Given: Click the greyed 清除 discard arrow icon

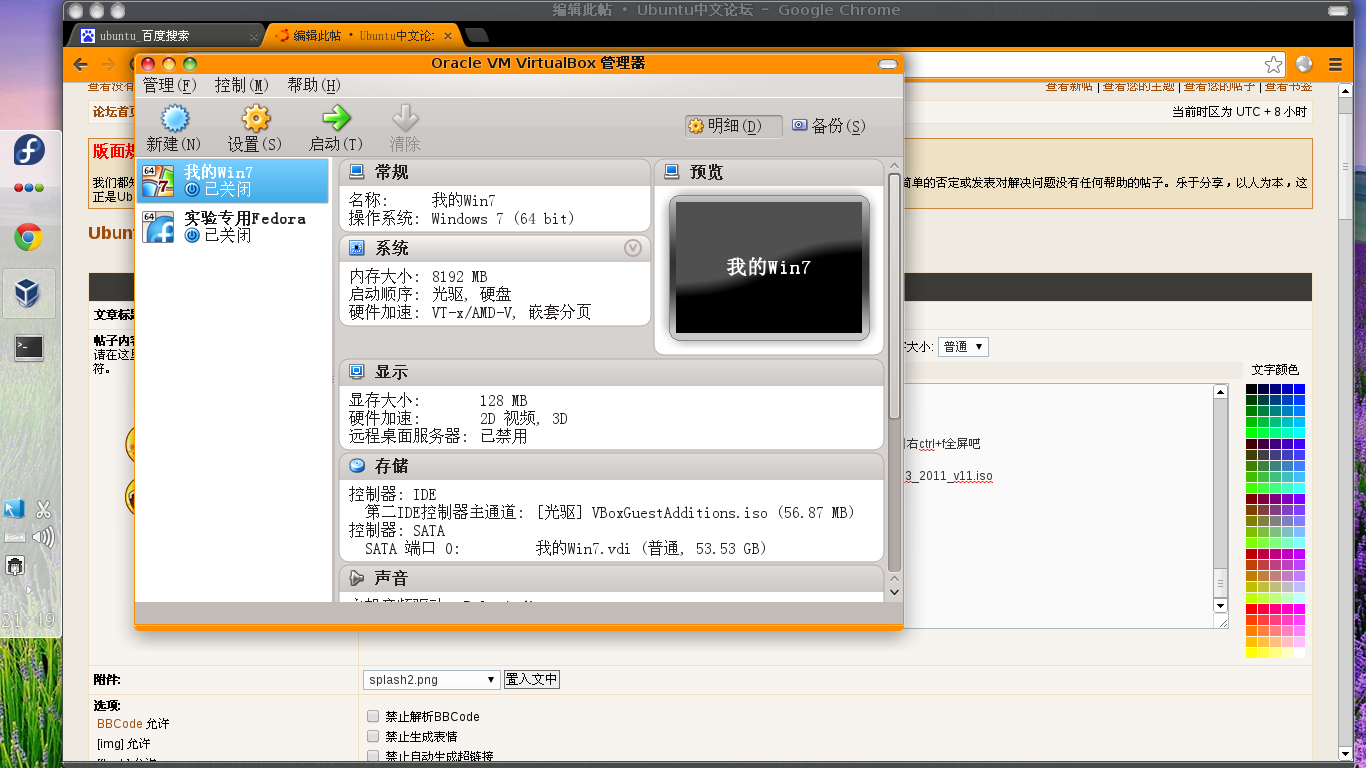Looking at the screenshot, I should point(406,118).
